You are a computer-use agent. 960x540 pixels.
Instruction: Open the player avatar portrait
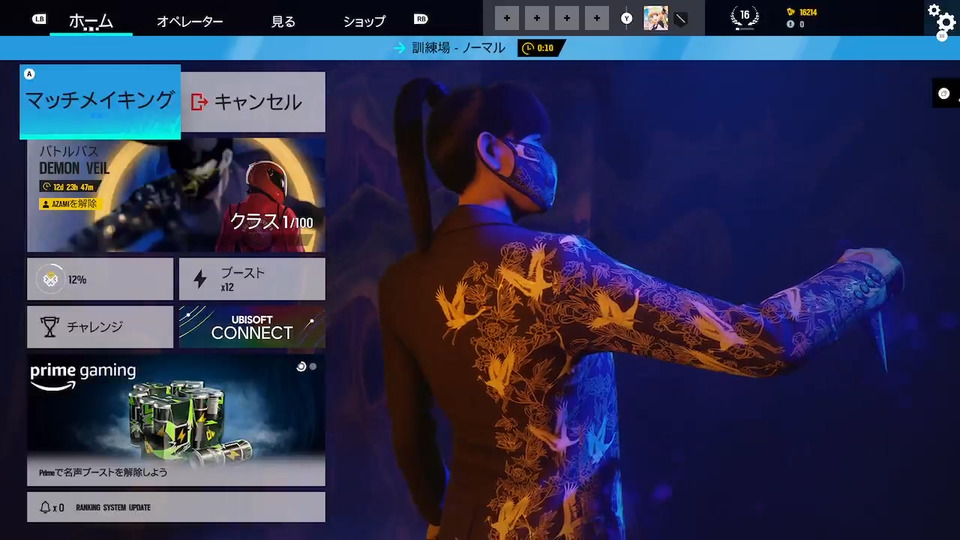[x=656, y=18]
